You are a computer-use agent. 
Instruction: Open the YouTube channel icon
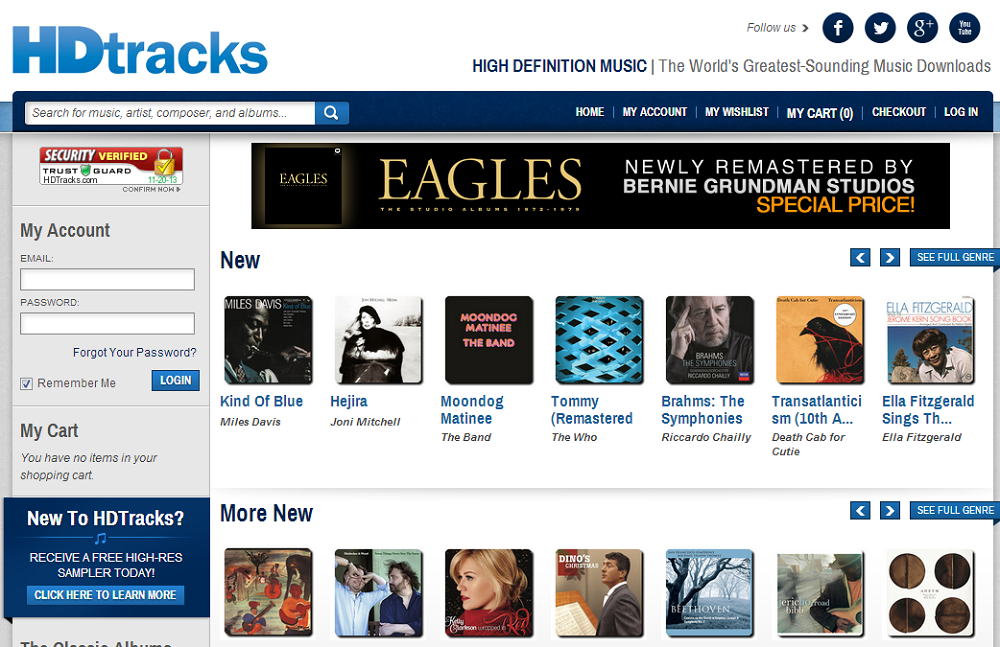tap(963, 27)
